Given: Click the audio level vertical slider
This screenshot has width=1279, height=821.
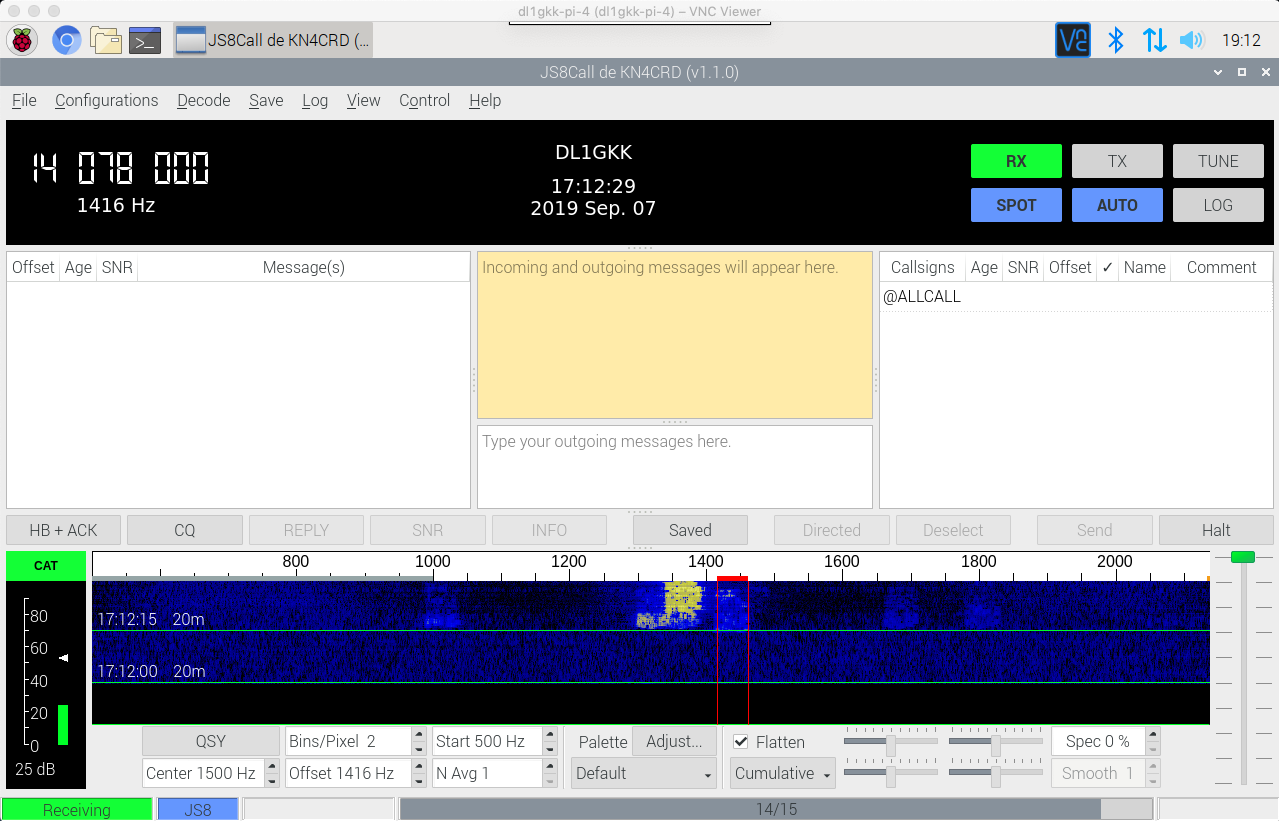Looking at the screenshot, I should pyautogui.click(x=1243, y=668).
